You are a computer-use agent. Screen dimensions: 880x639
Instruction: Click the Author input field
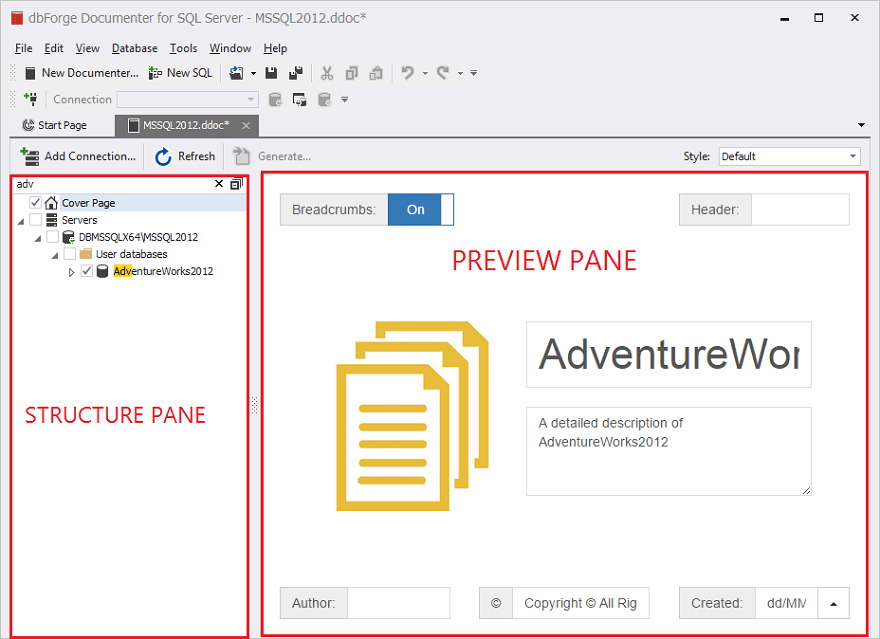tap(398, 603)
